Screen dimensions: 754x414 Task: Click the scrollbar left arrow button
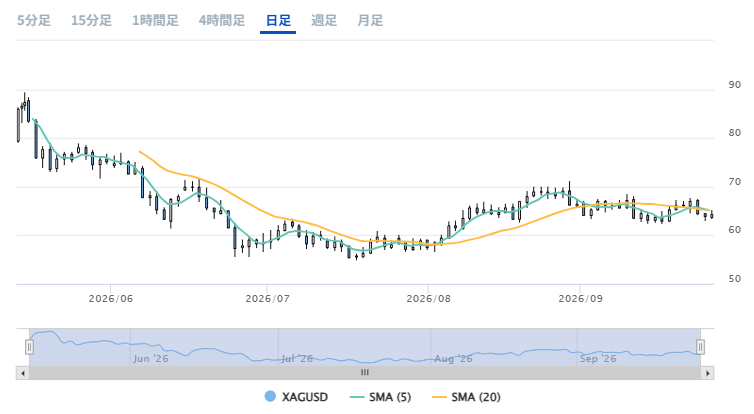[22, 373]
